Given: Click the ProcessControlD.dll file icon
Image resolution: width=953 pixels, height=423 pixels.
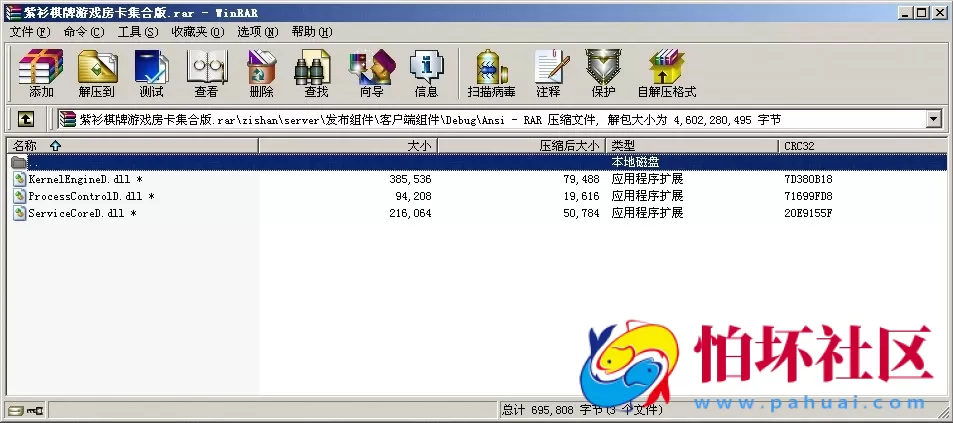Looking at the screenshot, I should pyautogui.click(x=19, y=196).
